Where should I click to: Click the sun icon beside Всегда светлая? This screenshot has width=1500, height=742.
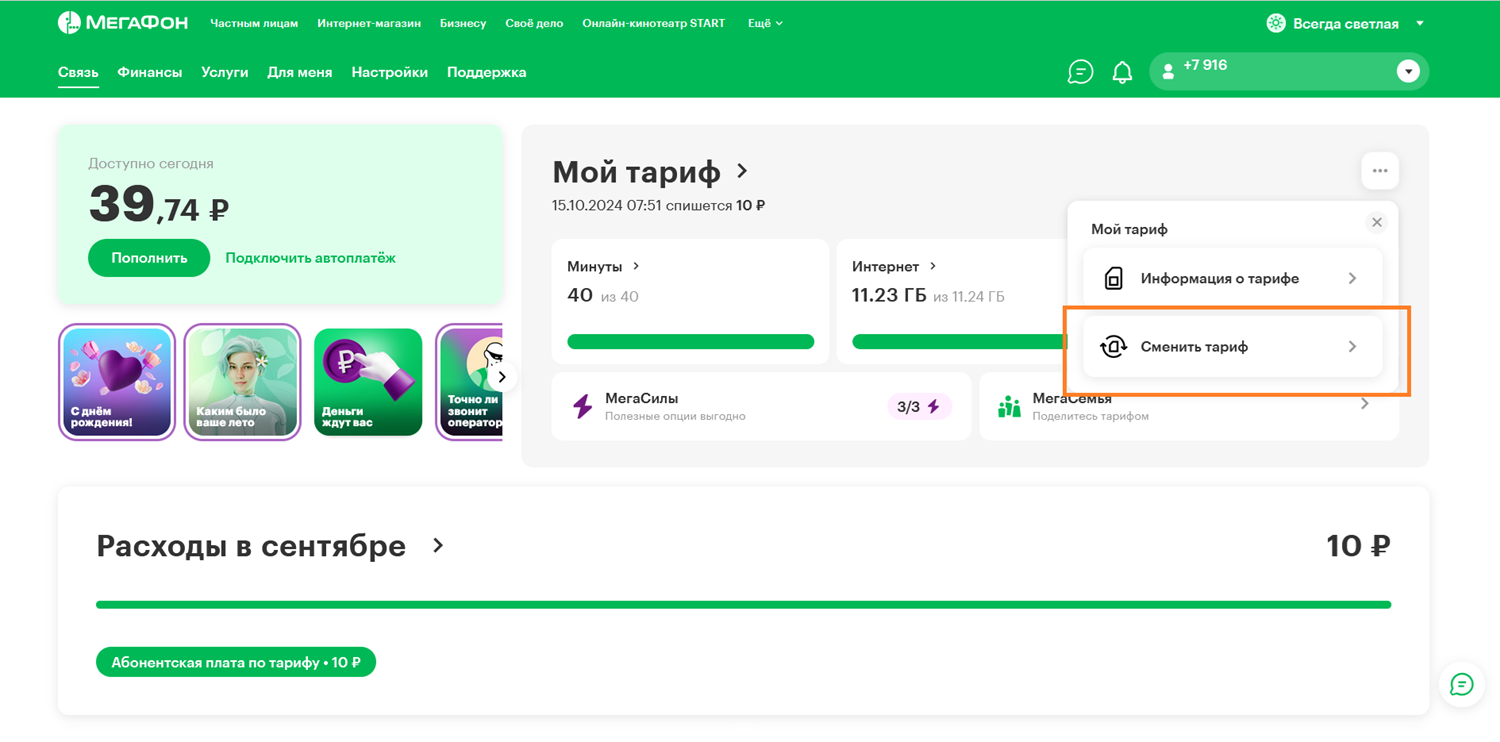(x=1275, y=23)
